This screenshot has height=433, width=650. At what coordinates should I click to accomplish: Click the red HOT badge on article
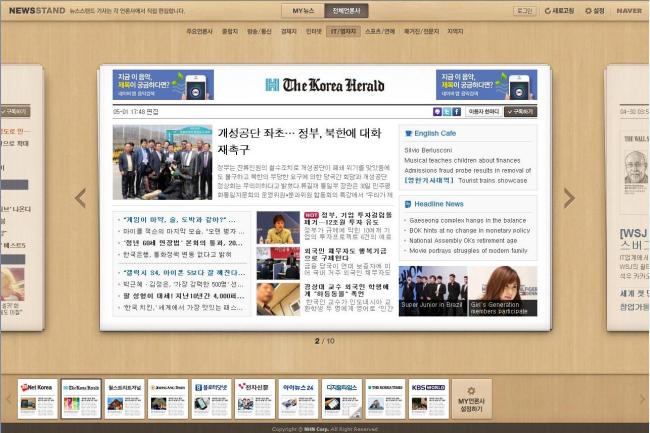(311, 215)
